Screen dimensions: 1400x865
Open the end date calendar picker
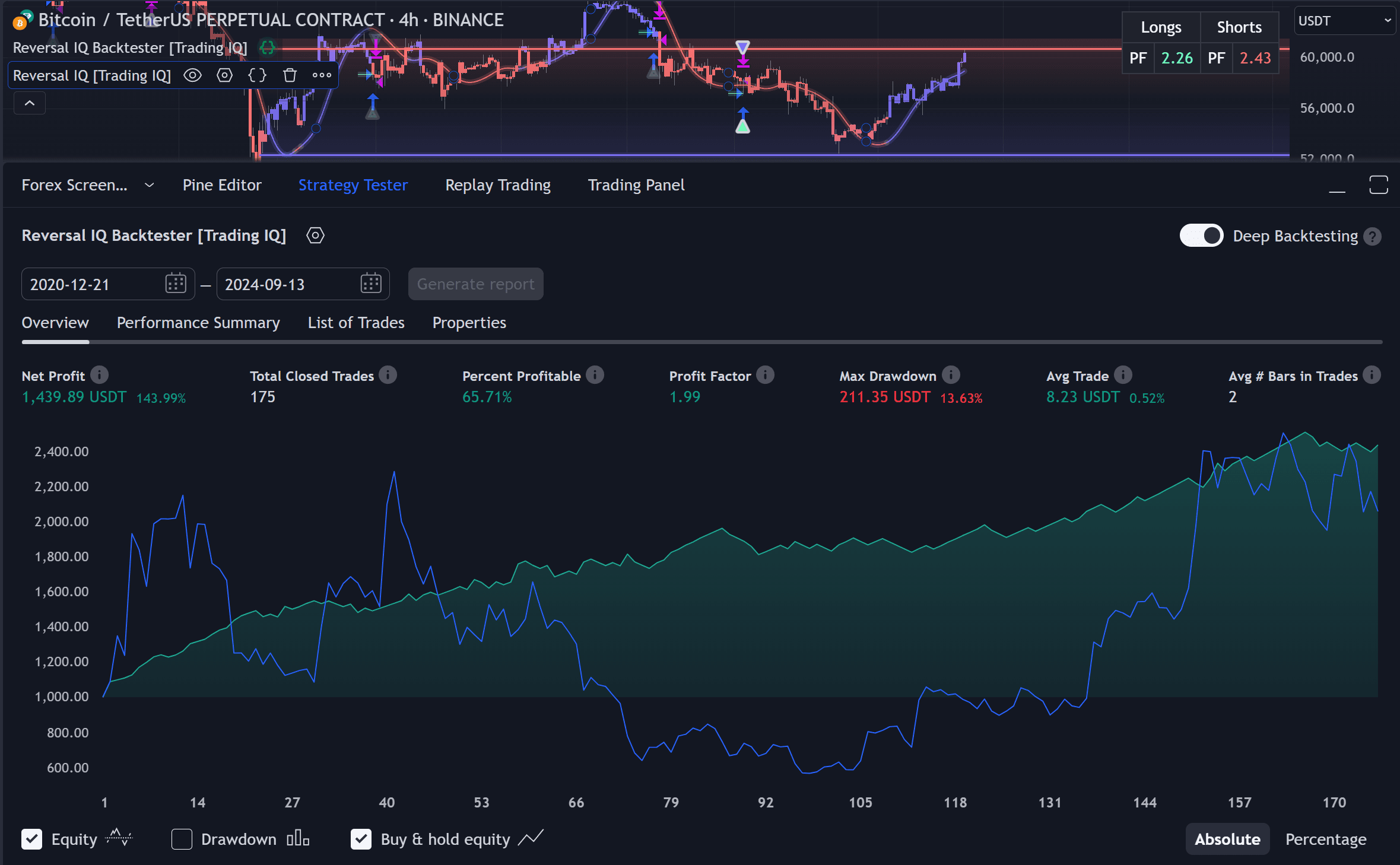[371, 284]
